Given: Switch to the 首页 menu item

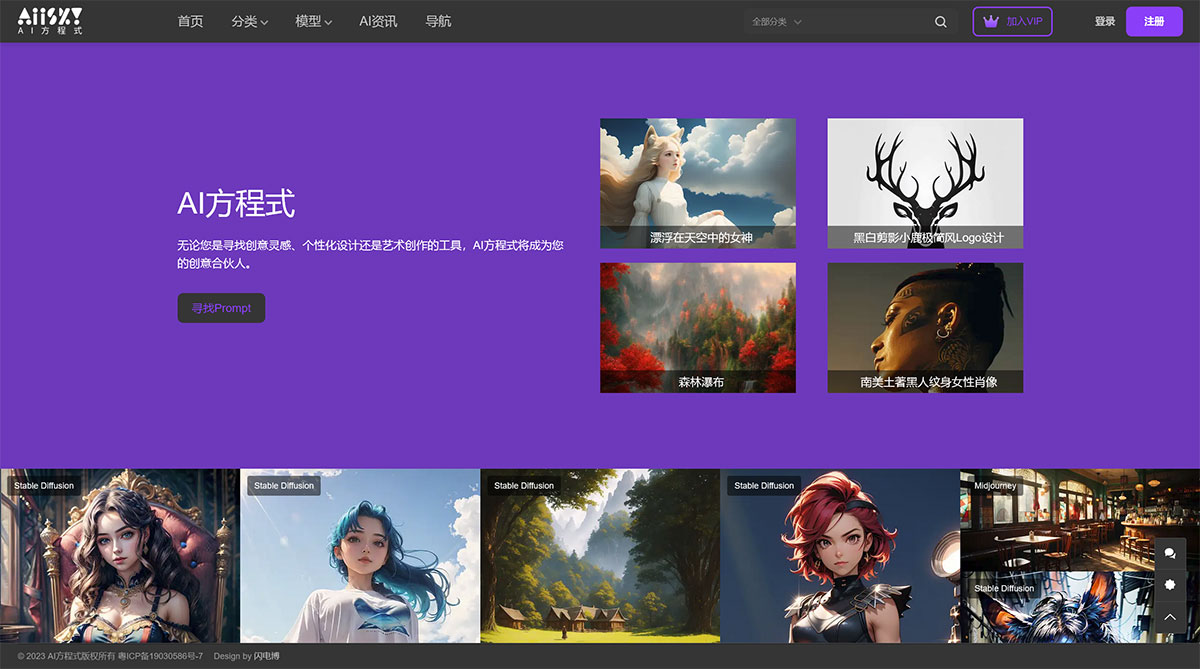Looking at the screenshot, I should [190, 20].
